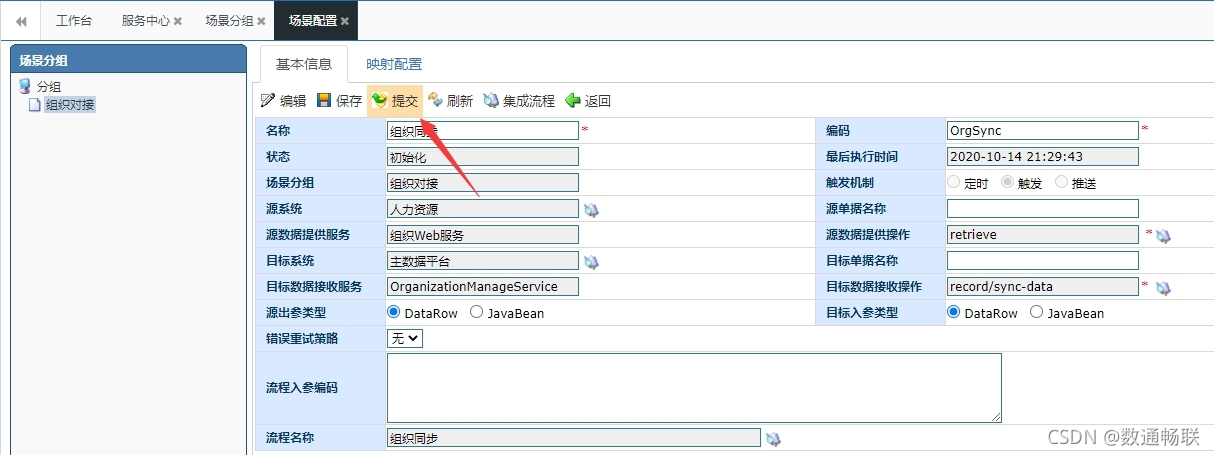Click the 目标单据名称 input field
1215x455 pixels.
(1042, 261)
